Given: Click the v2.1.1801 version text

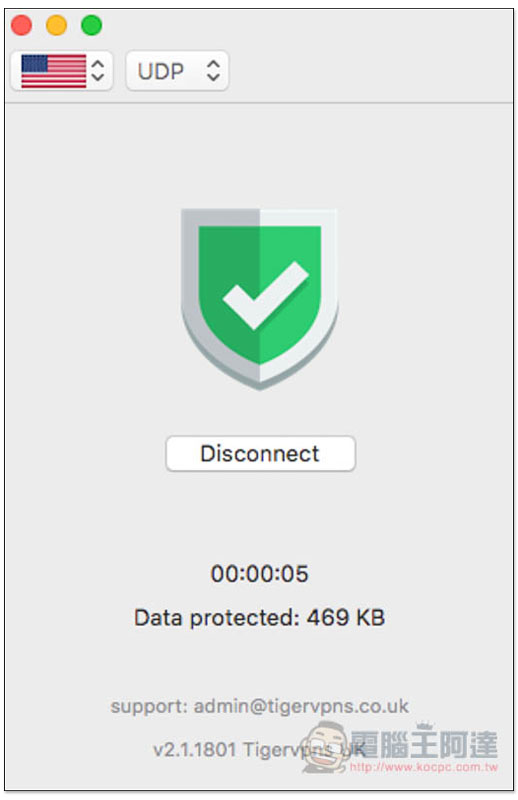Looking at the screenshot, I should point(194,749).
